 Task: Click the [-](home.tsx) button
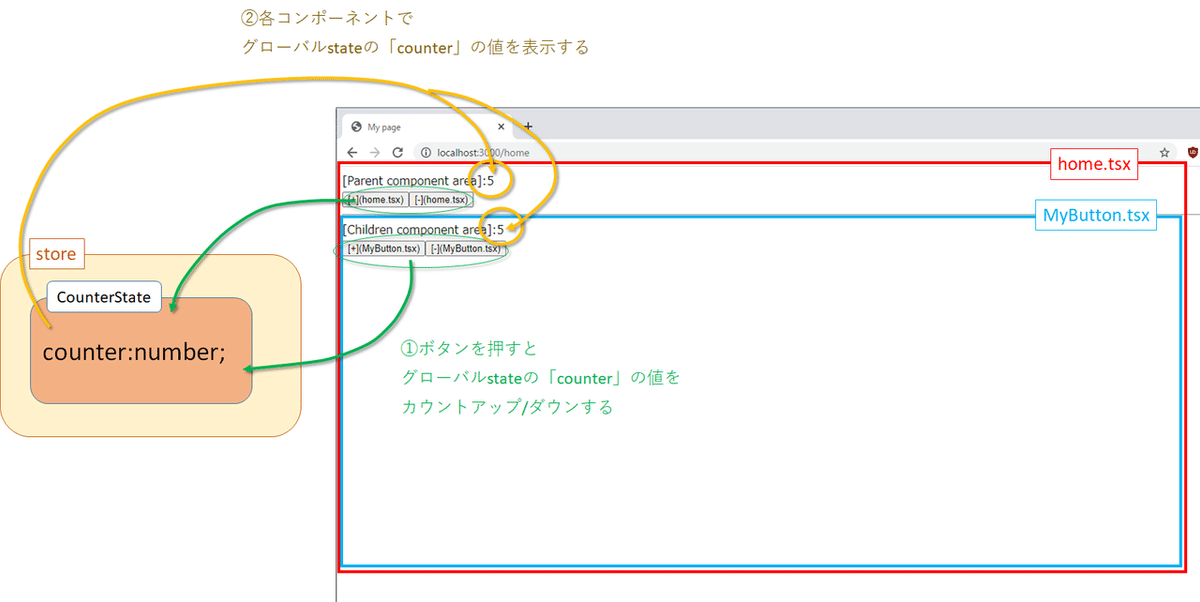441,199
